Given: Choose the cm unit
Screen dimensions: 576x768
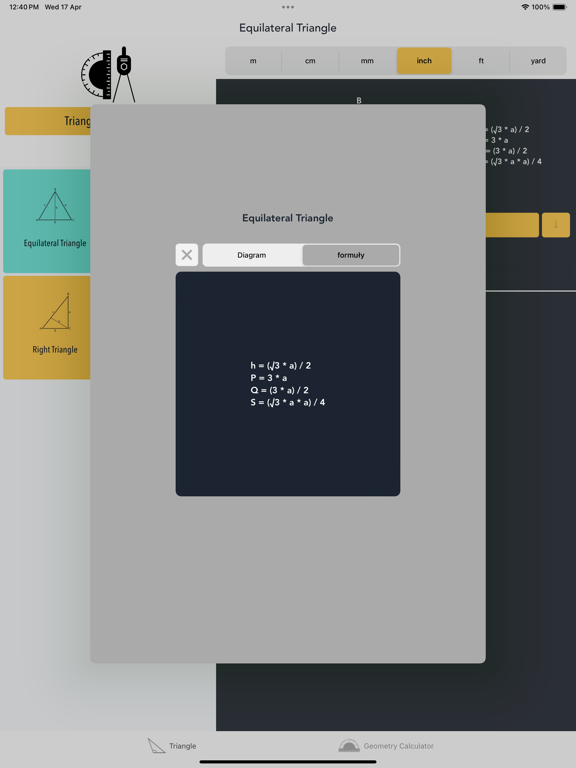Looking at the screenshot, I should point(310,61).
